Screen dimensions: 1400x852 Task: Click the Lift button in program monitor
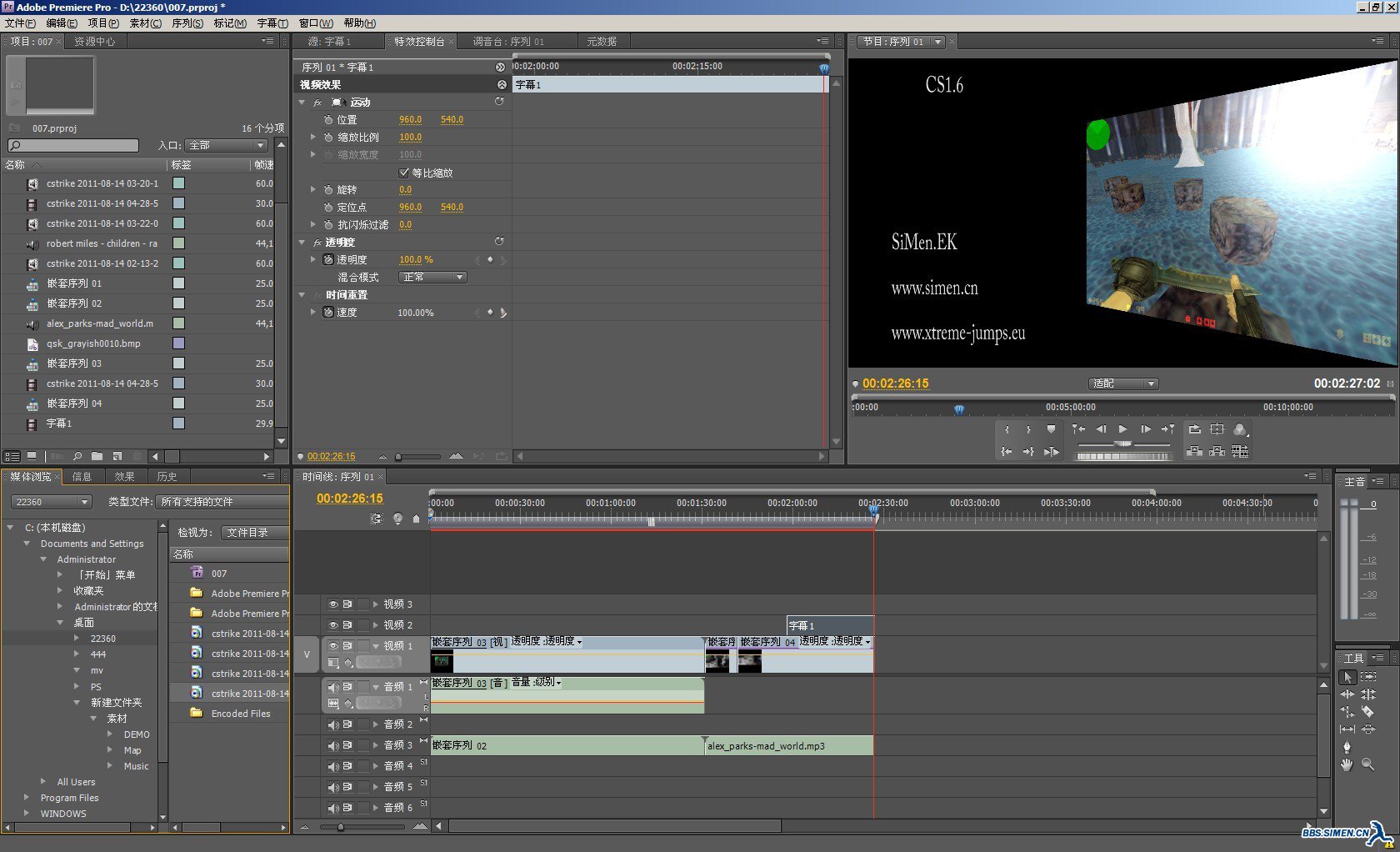(x=1195, y=452)
